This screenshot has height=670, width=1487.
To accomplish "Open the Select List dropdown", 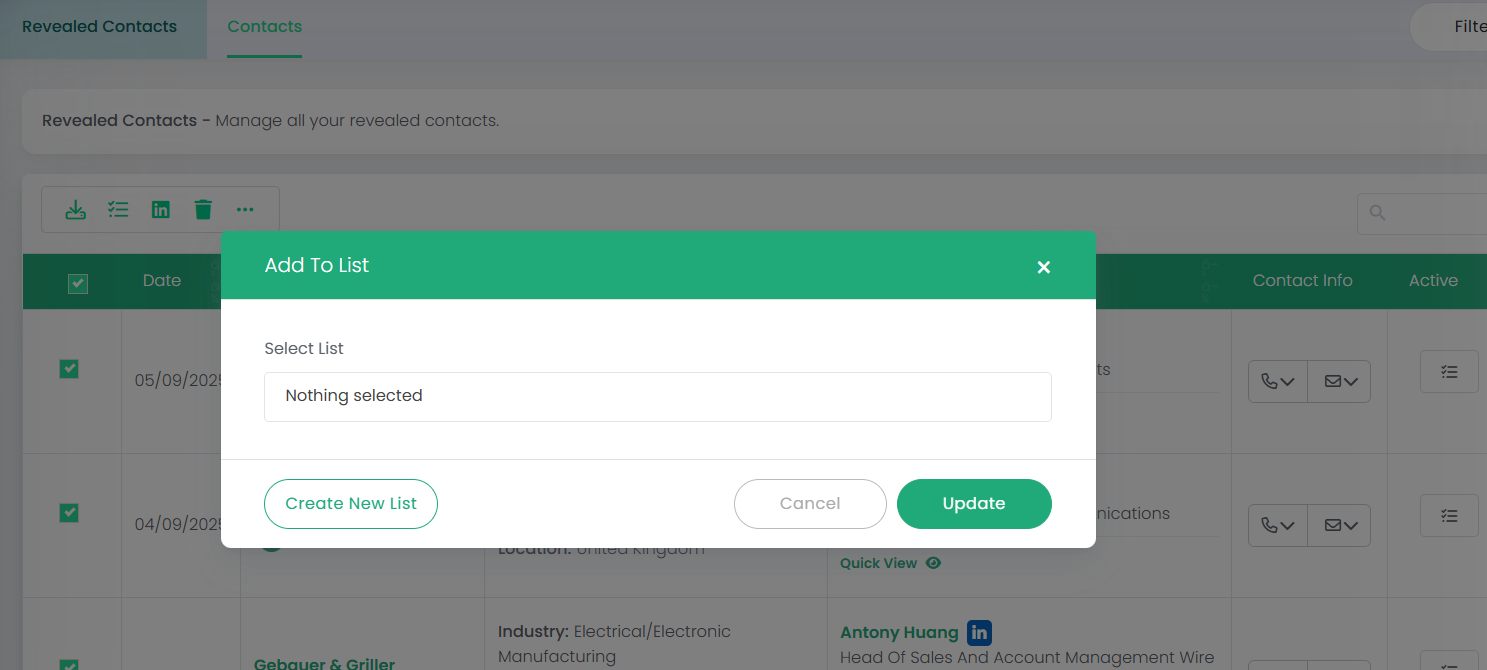I will pos(657,397).
